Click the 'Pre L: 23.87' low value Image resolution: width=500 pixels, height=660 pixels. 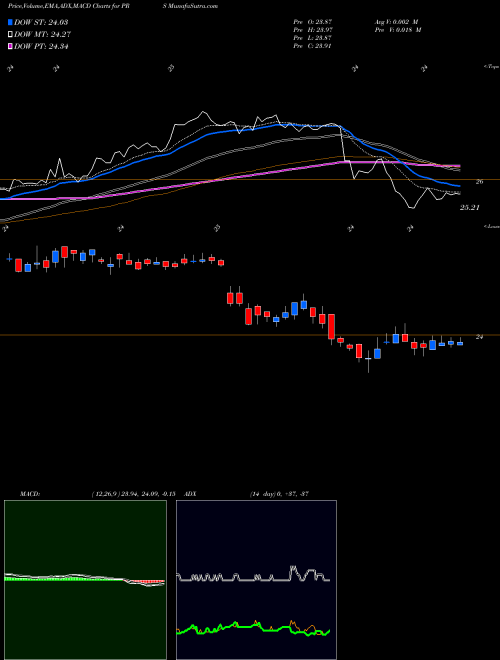coord(312,38)
